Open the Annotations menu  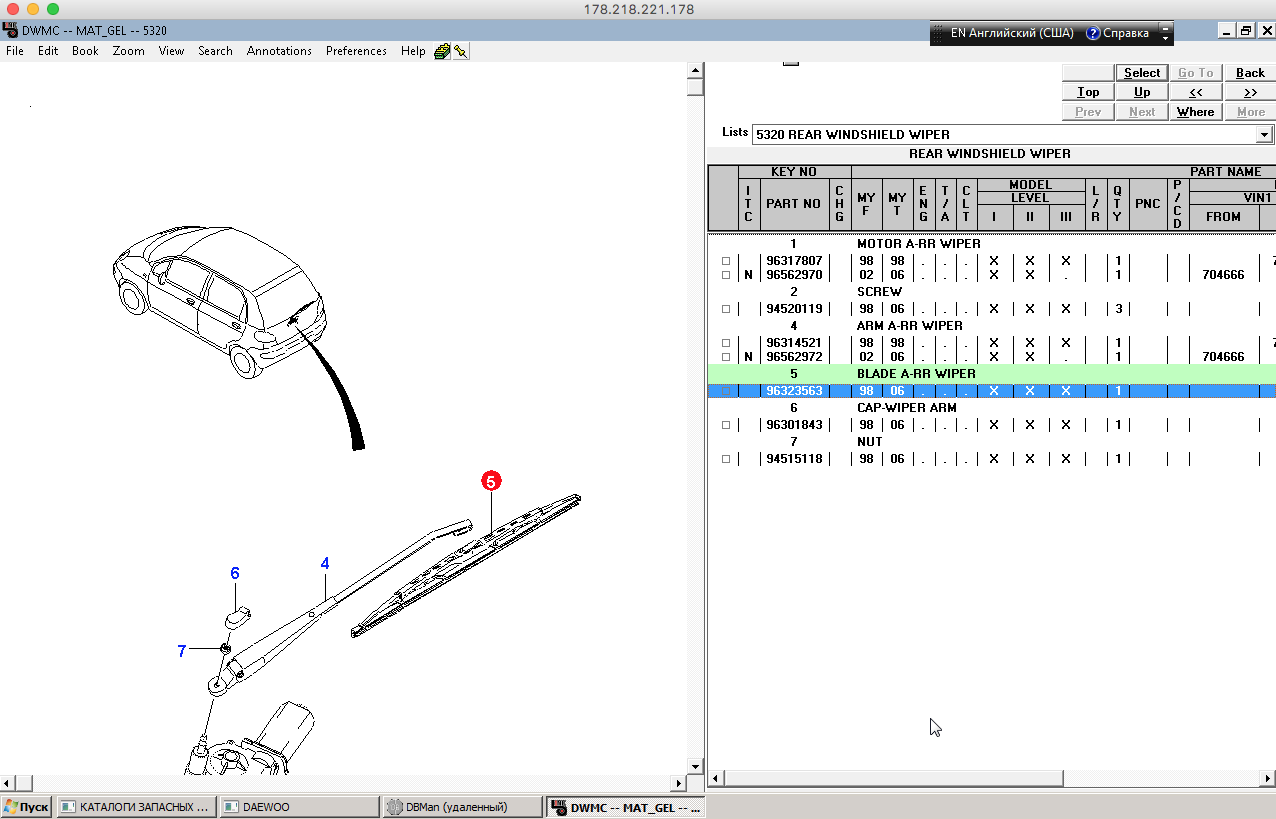pos(279,51)
